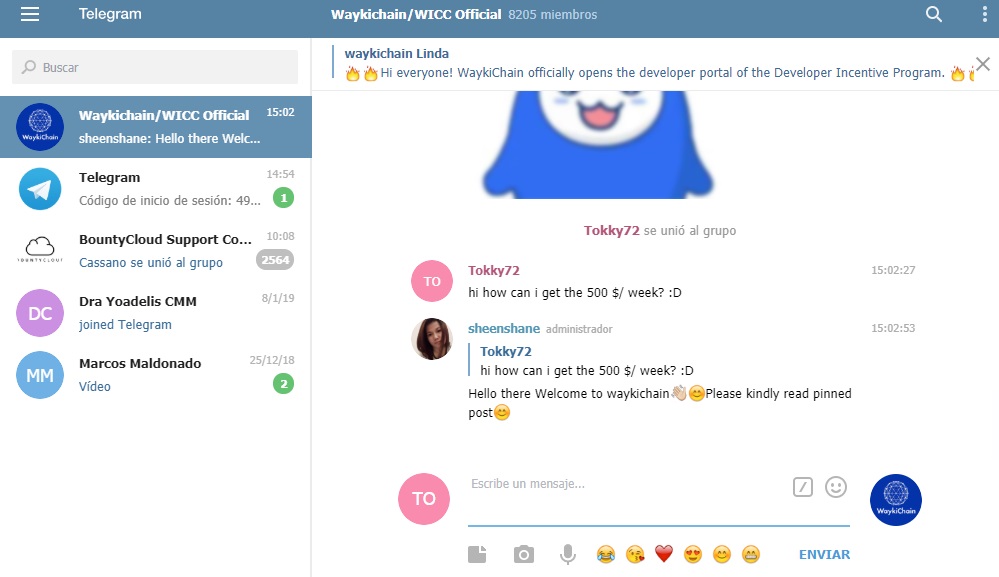Insert the red heart emoji

[664, 554]
